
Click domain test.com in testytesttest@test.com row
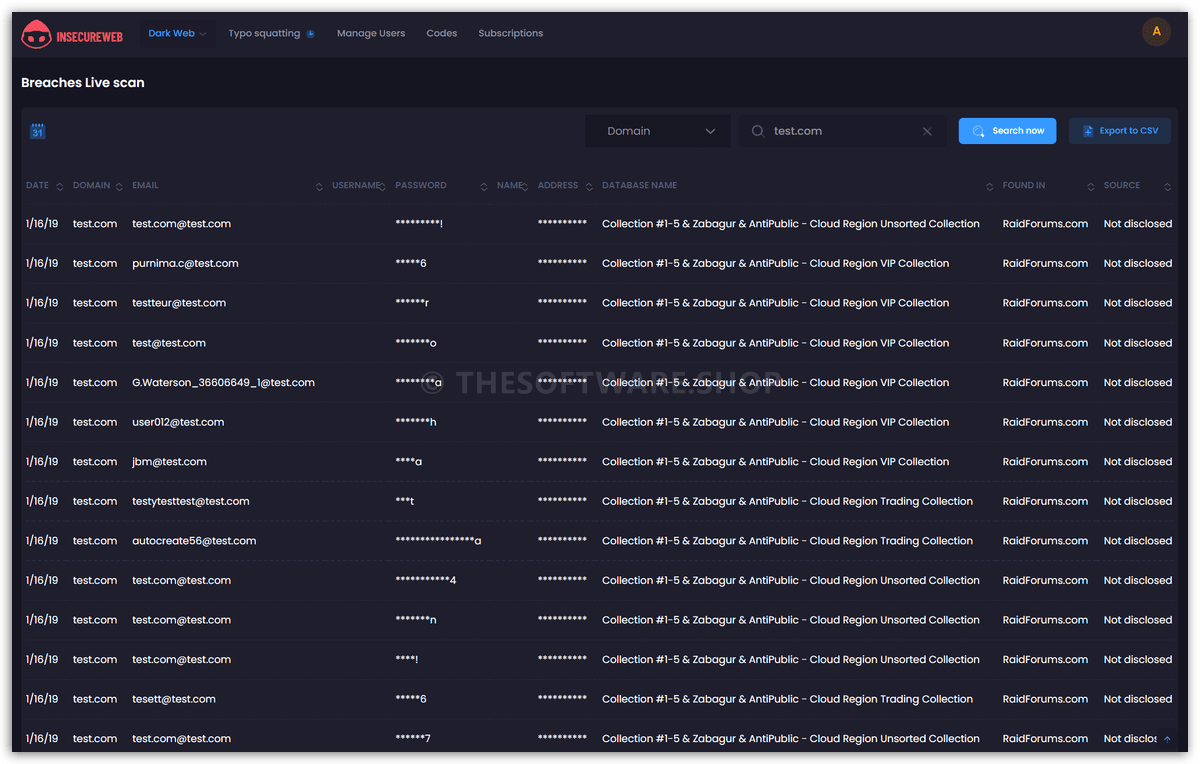tap(95, 501)
